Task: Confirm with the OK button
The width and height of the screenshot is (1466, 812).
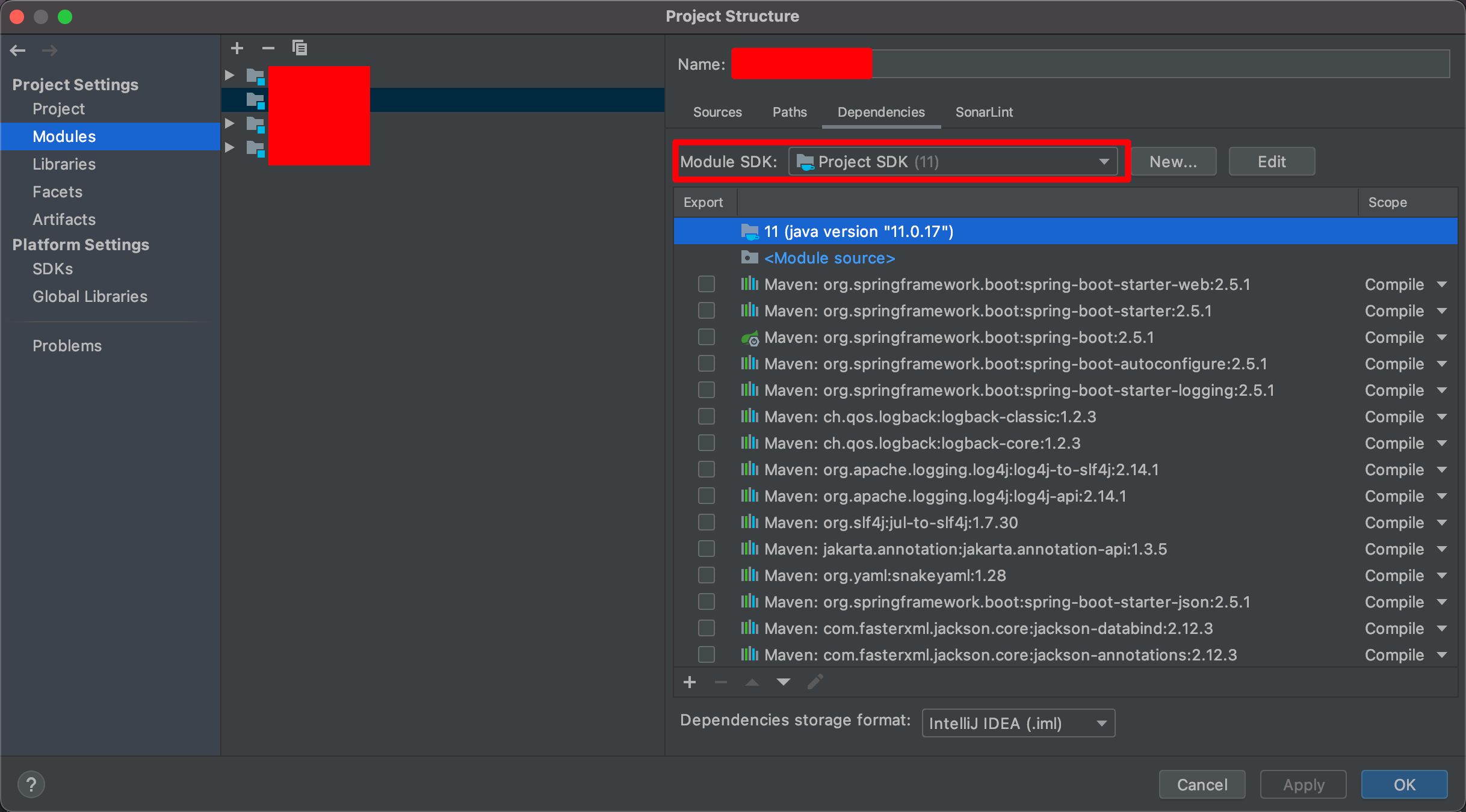Action: 1405,784
